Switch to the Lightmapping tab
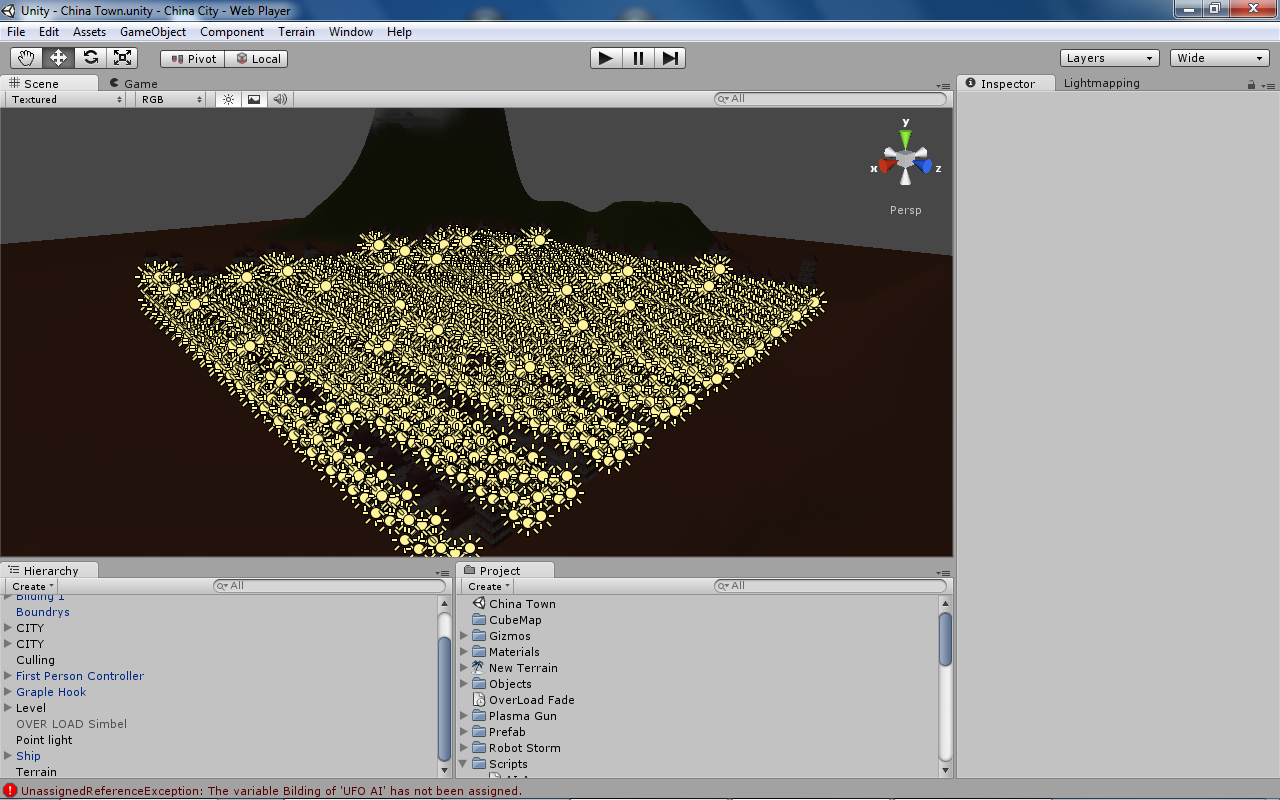1280x800 pixels. (x=1101, y=83)
